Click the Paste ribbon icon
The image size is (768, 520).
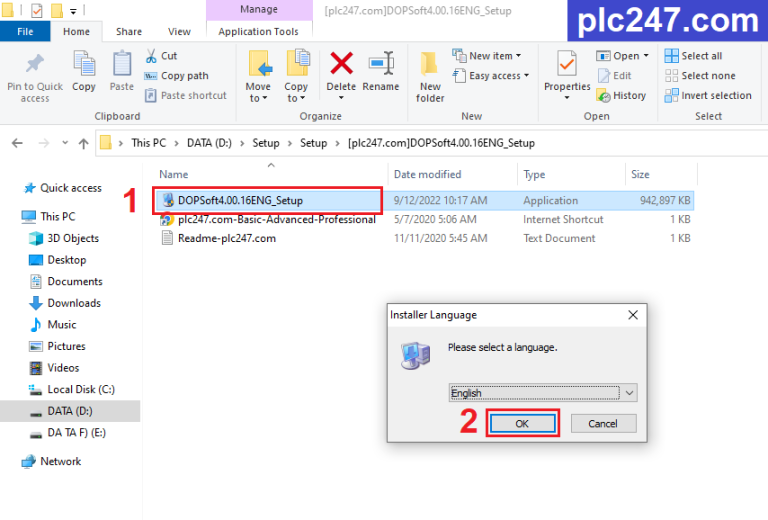[x=121, y=64]
